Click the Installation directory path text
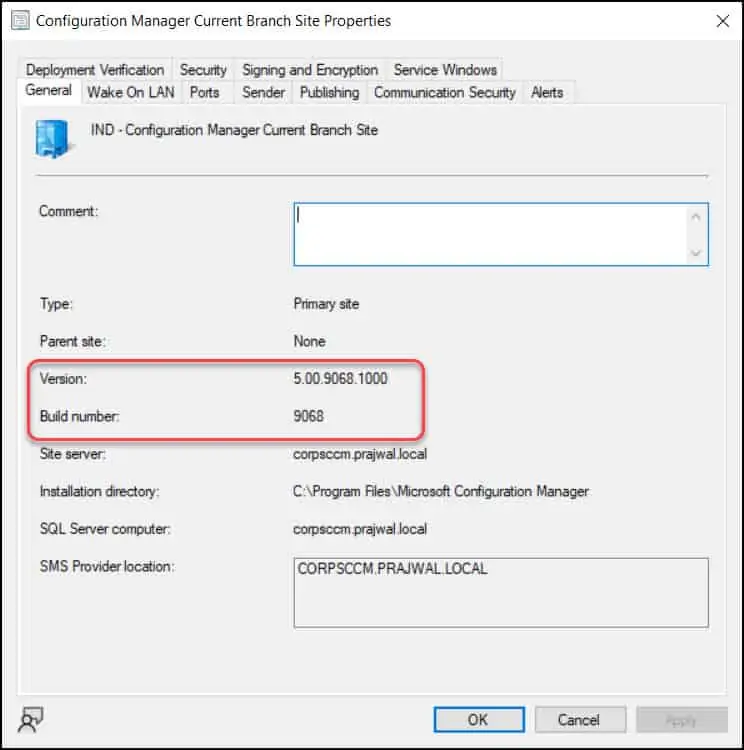The image size is (744, 750). pos(441,491)
